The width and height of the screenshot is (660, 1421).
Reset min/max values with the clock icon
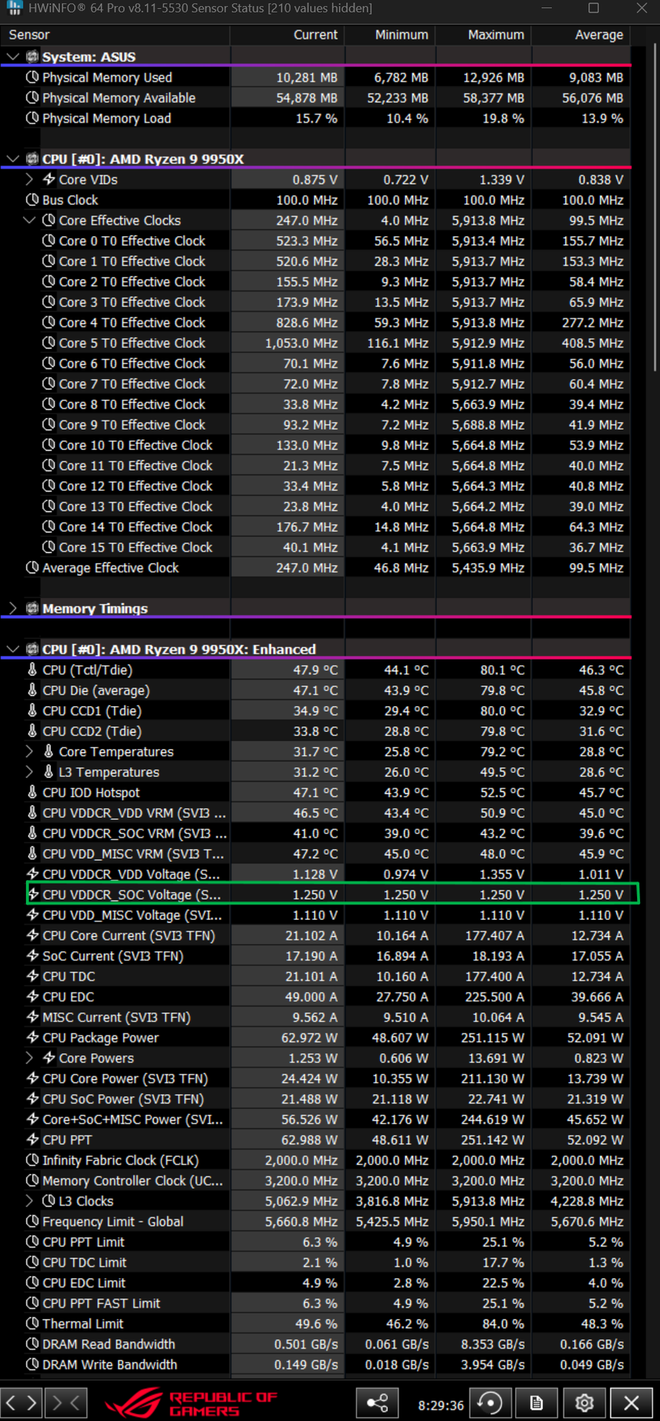[490, 1402]
